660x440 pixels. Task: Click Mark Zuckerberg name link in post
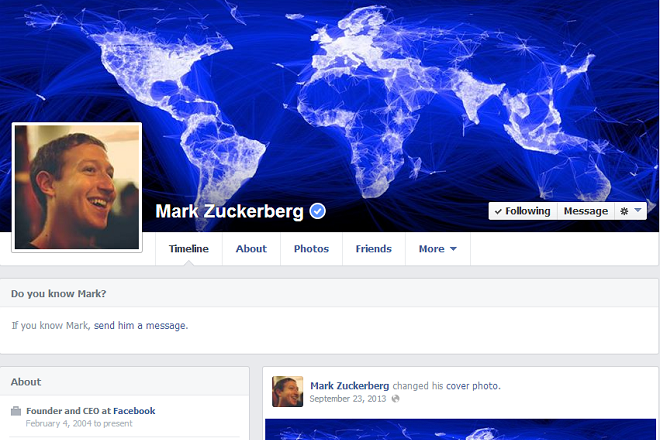point(349,386)
